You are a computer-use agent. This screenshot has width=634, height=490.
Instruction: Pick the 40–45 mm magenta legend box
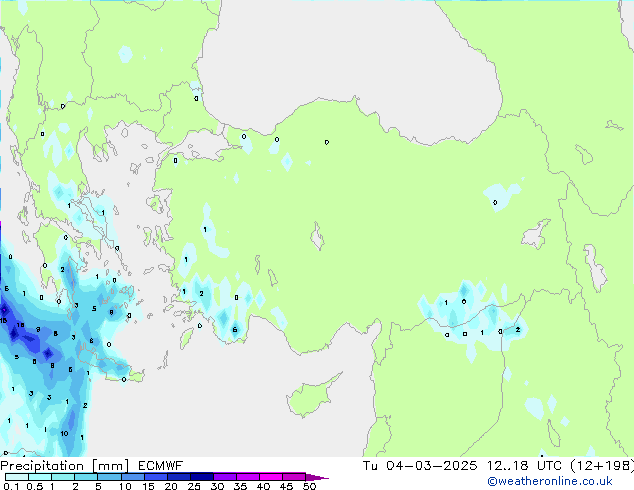(x=271, y=477)
